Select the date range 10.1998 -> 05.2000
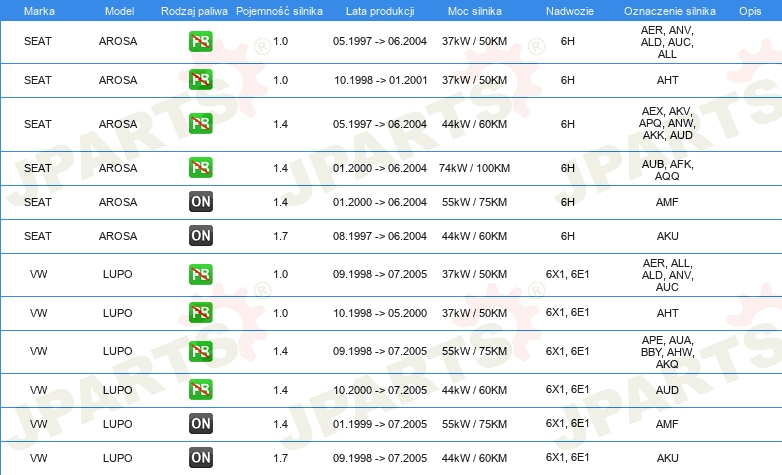782x475 pixels. click(381, 313)
